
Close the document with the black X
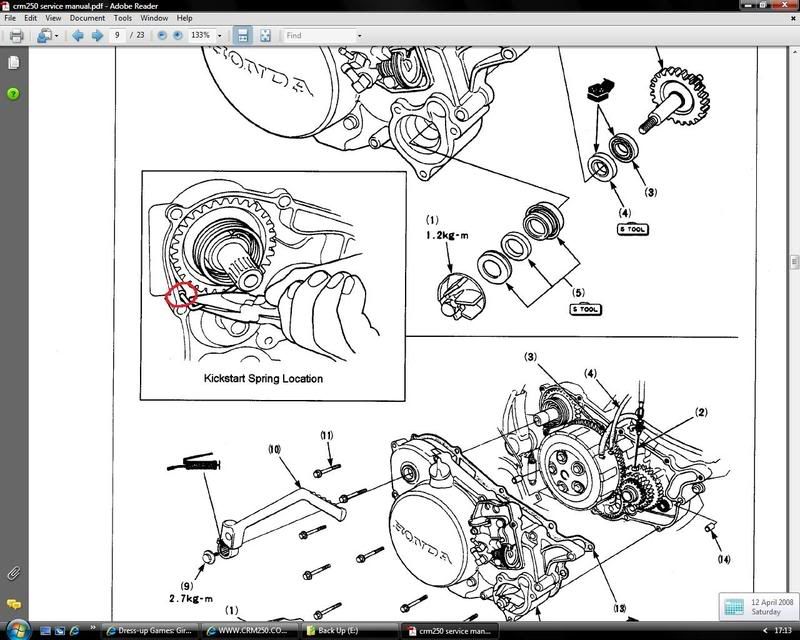click(x=793, y=18)
